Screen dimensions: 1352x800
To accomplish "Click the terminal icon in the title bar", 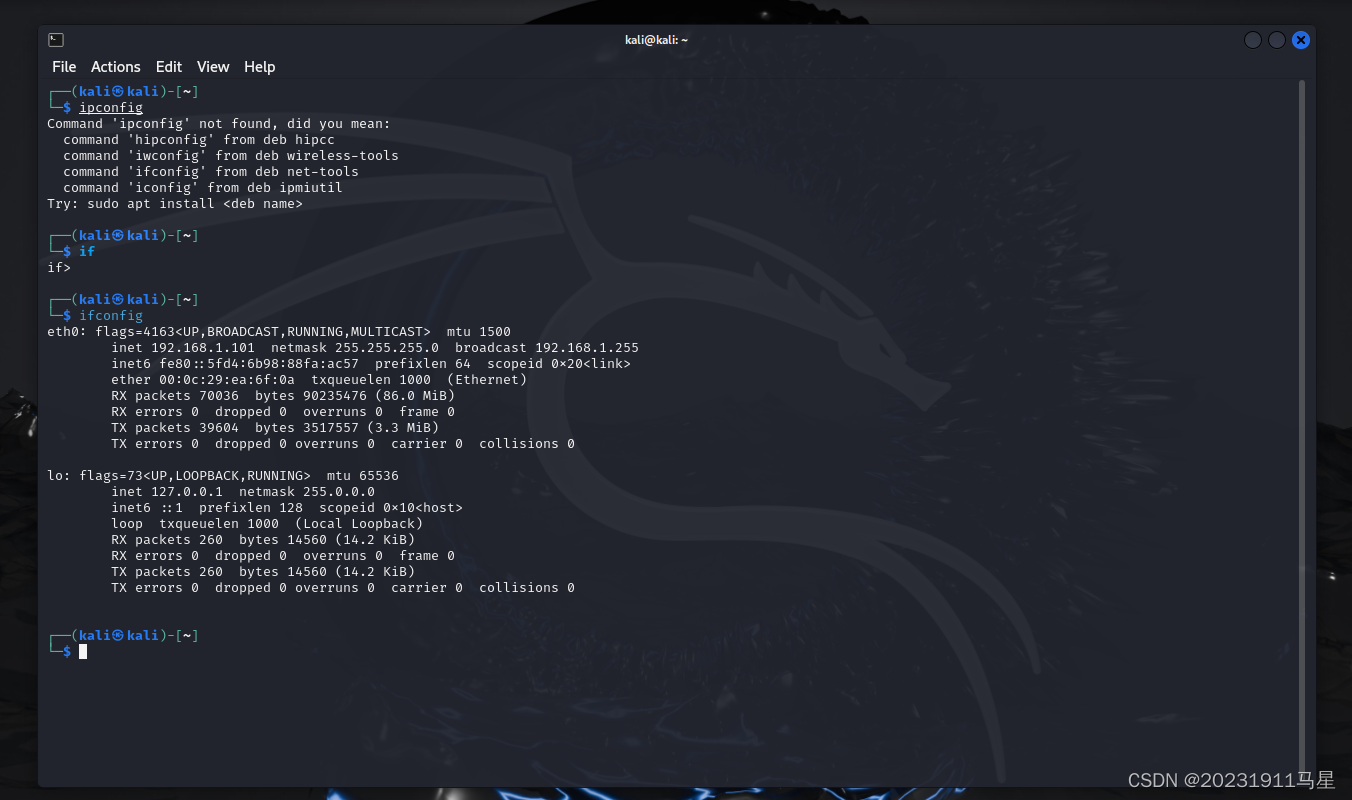I will [56, 40].
